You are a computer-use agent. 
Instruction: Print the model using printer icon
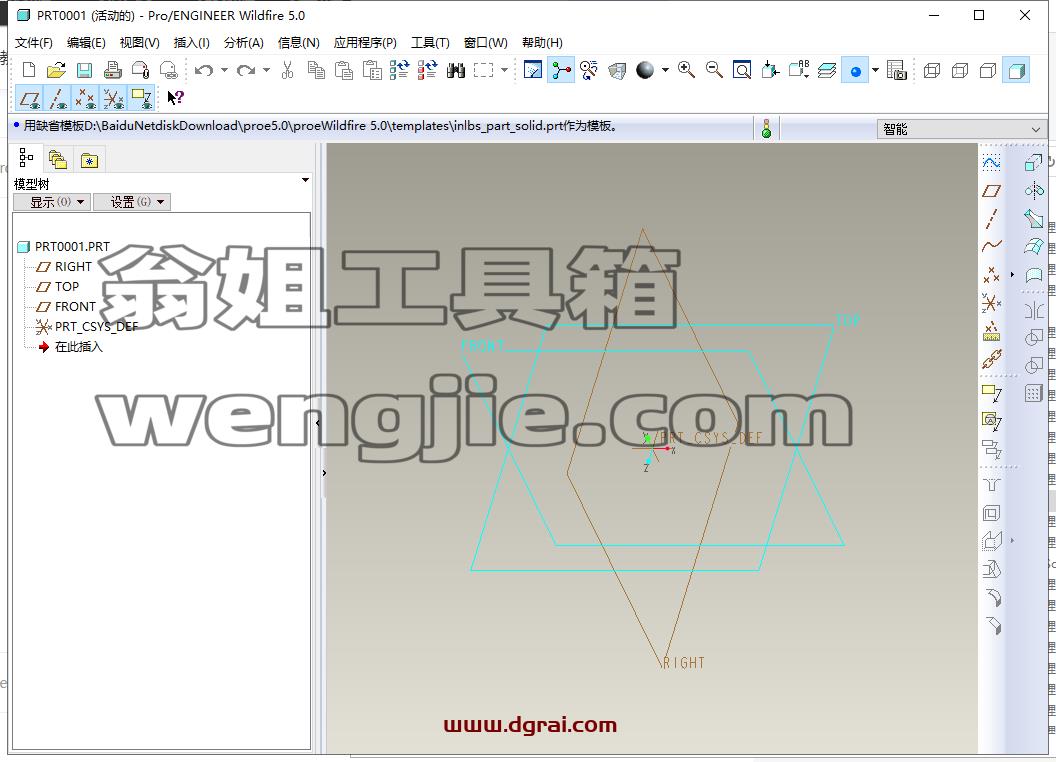tap(112, 70)
